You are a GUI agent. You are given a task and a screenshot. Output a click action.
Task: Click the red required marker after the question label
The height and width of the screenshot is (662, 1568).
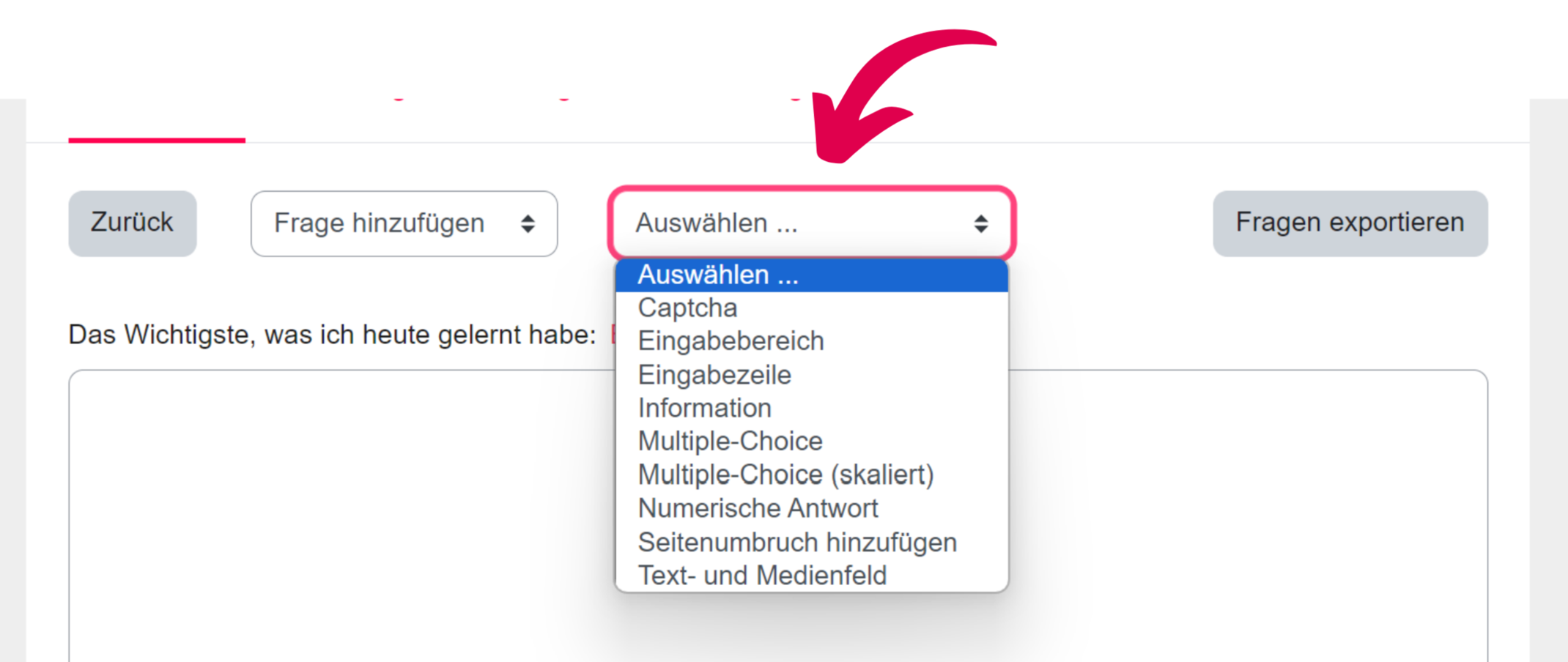click(x=613, y=335)
